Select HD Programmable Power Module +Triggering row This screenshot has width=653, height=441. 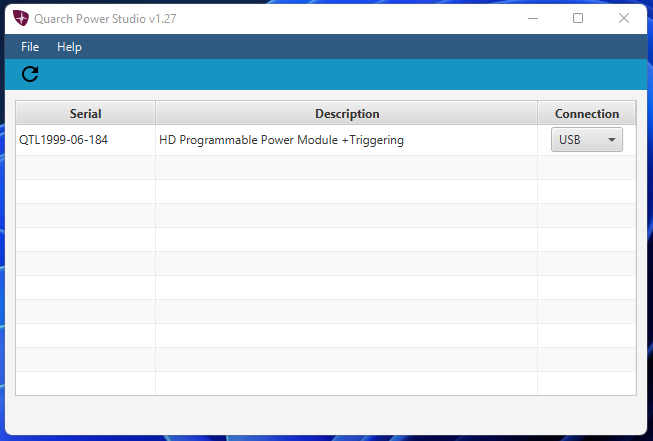(326, 140)
